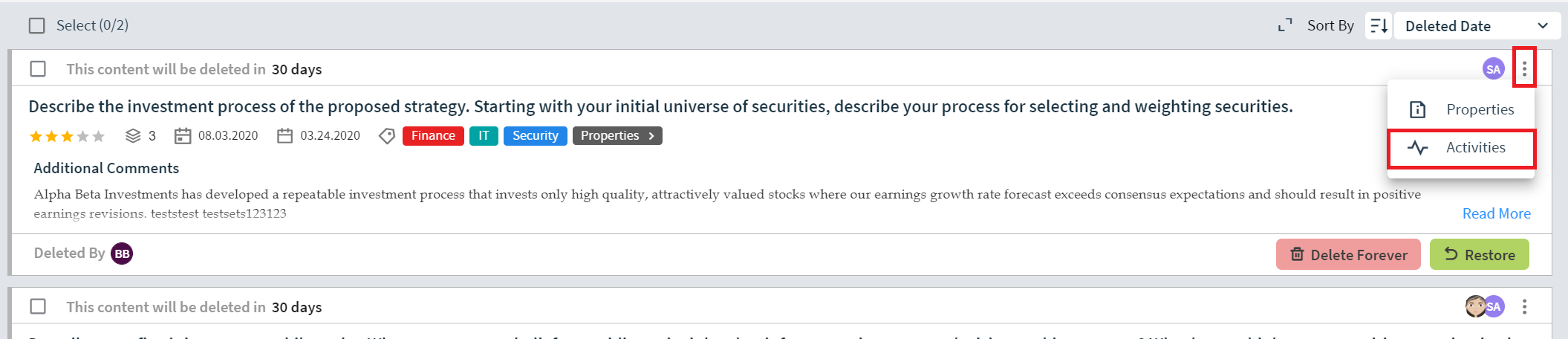The image size is (1568, 339).
Task: Choose Properties from the context menu
Action: pos(1460,109)
